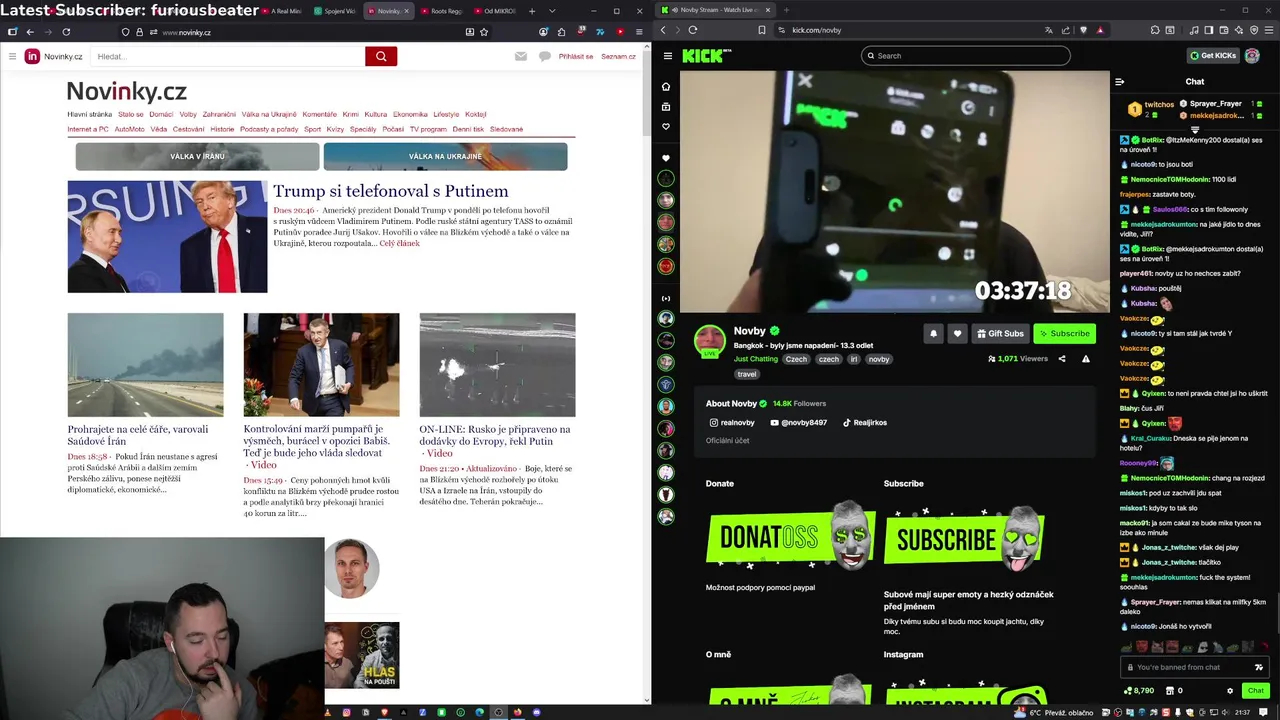Open the Zahraniční news section

pos(219,114)
